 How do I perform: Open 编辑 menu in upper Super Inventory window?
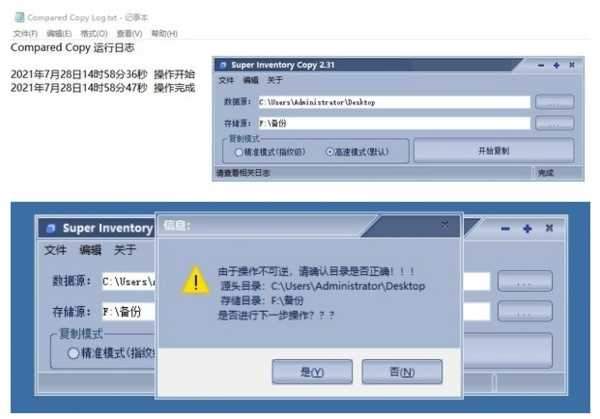point(251,80)
